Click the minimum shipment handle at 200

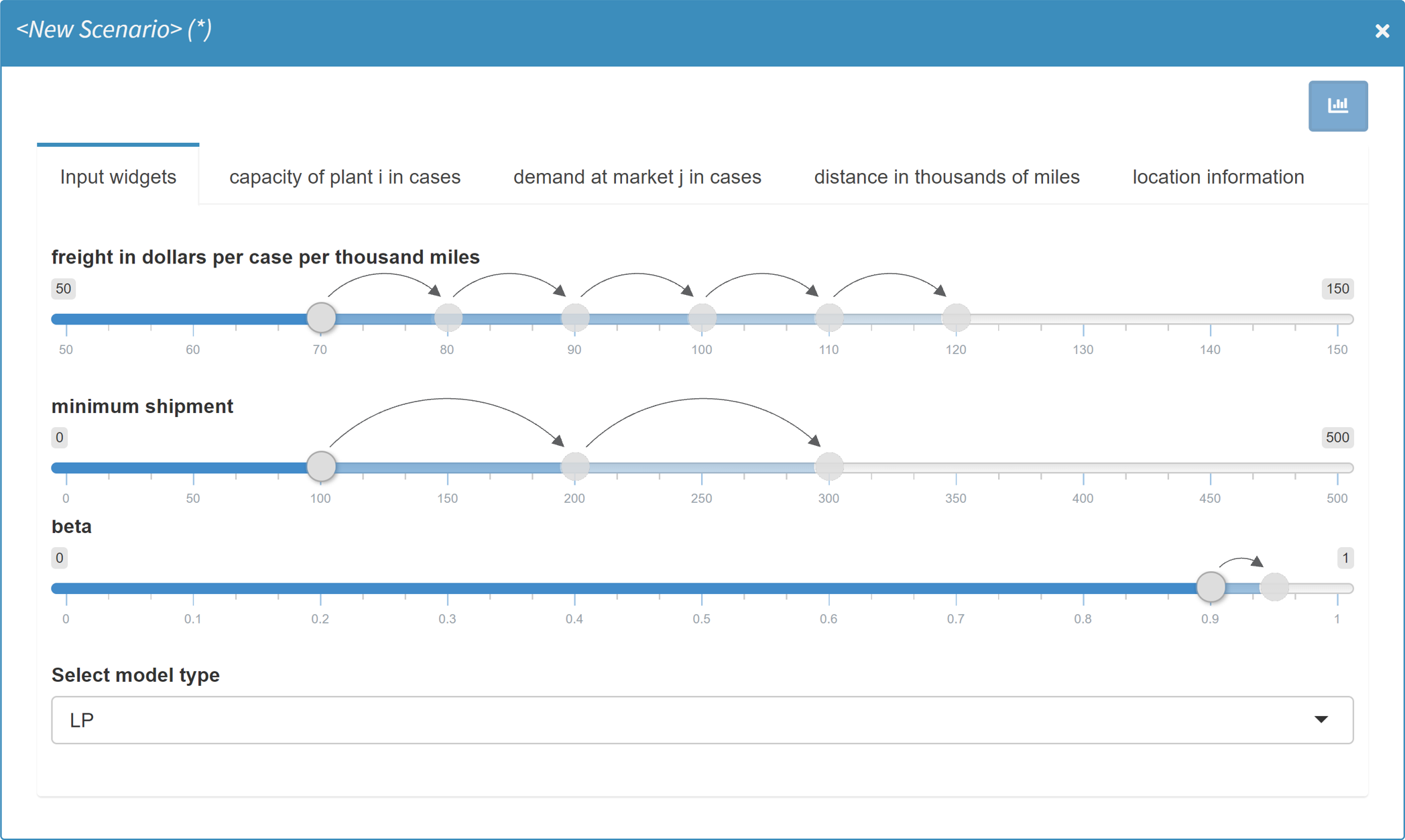tap(574, 466)
